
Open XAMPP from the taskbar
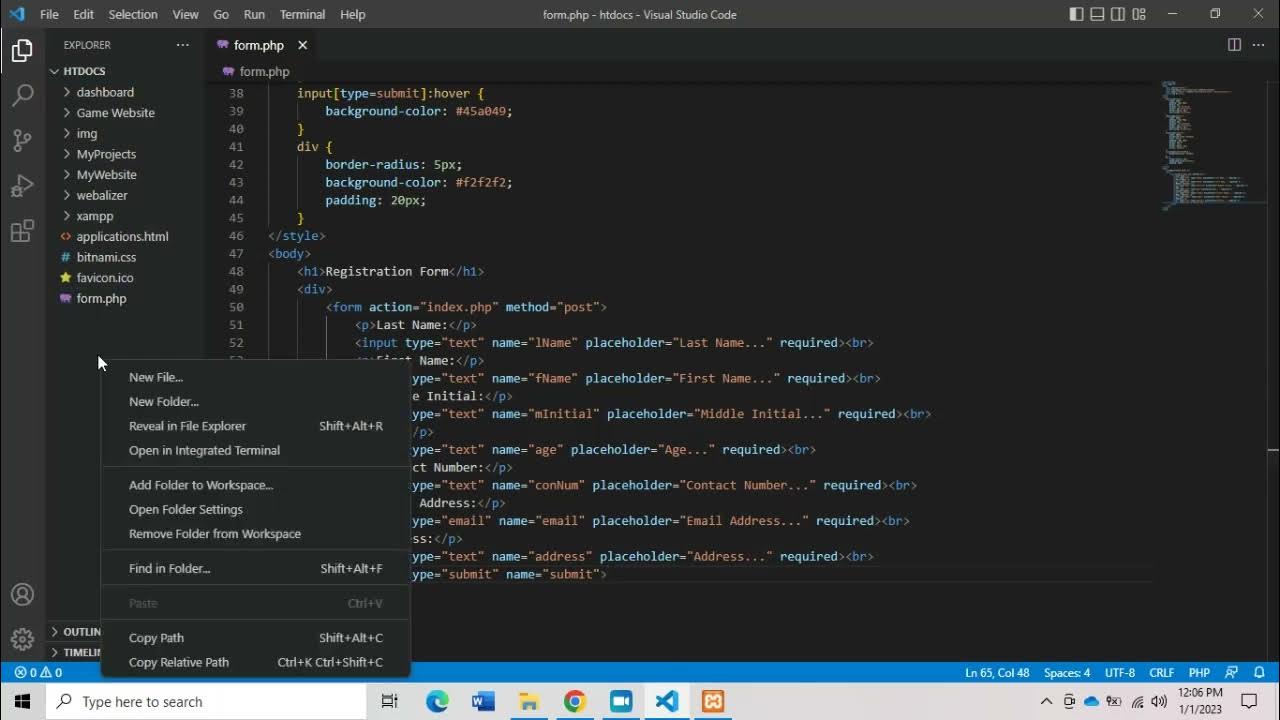point(713,701)
